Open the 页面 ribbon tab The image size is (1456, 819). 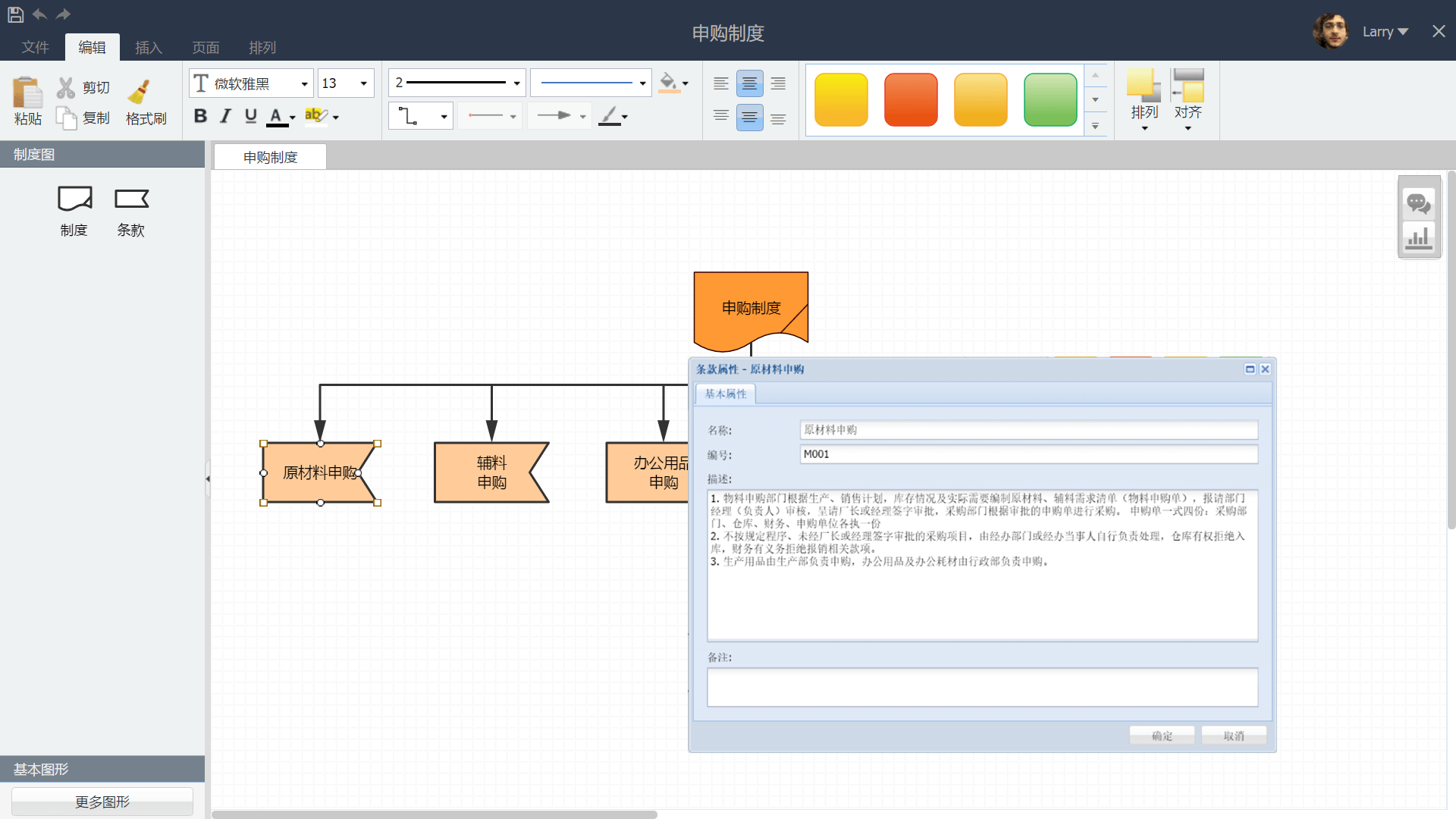click(x=206, y=48)
